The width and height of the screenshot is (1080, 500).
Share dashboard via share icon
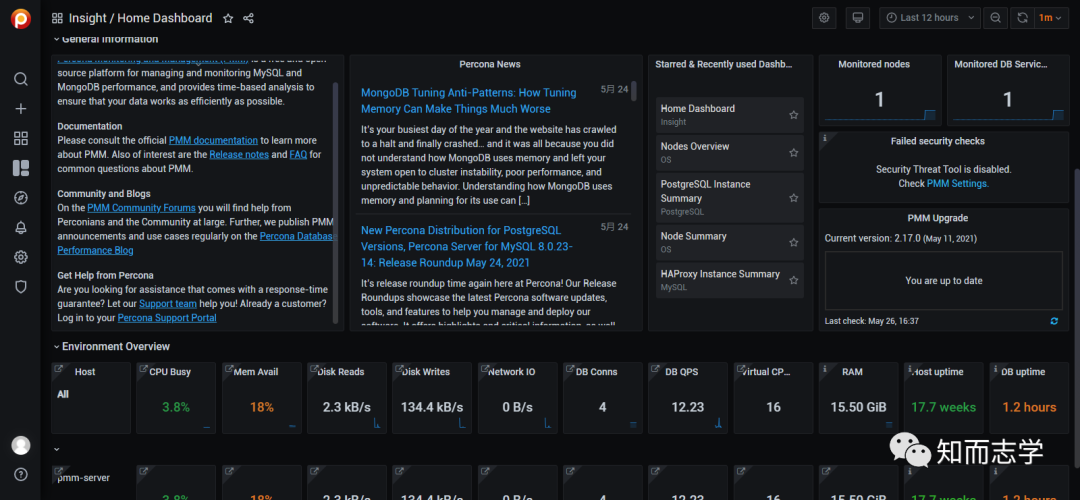pos(249,19)
